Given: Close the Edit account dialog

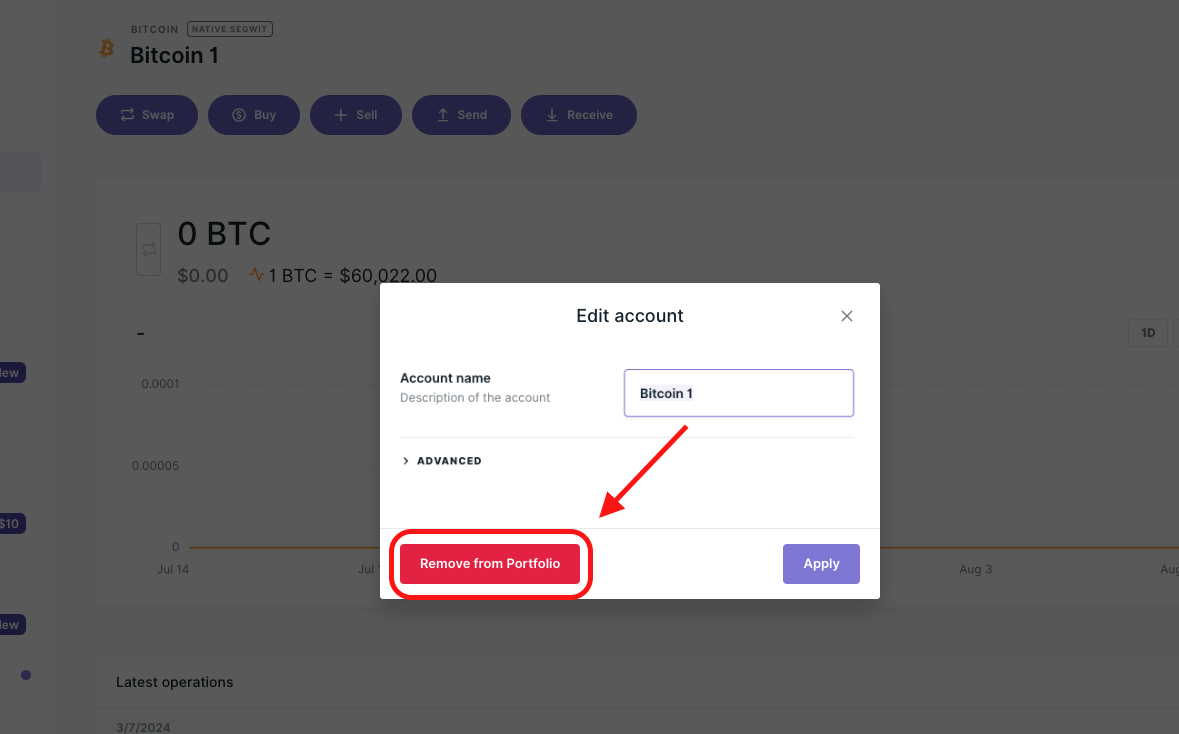Looking at the screenshot, I should pyautogui.click(x=847, y=316).
